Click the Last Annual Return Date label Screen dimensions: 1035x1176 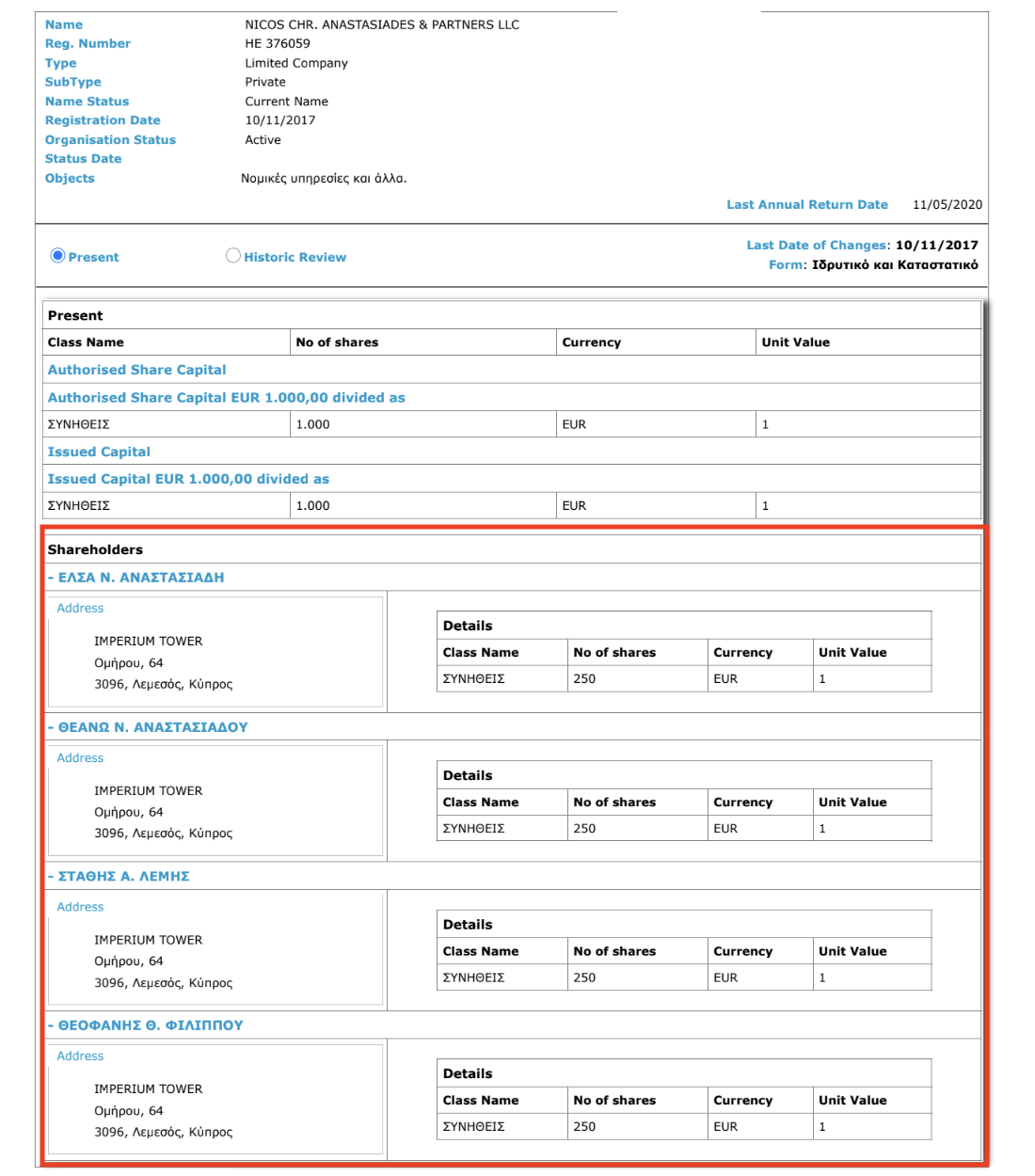click(806, 204)
